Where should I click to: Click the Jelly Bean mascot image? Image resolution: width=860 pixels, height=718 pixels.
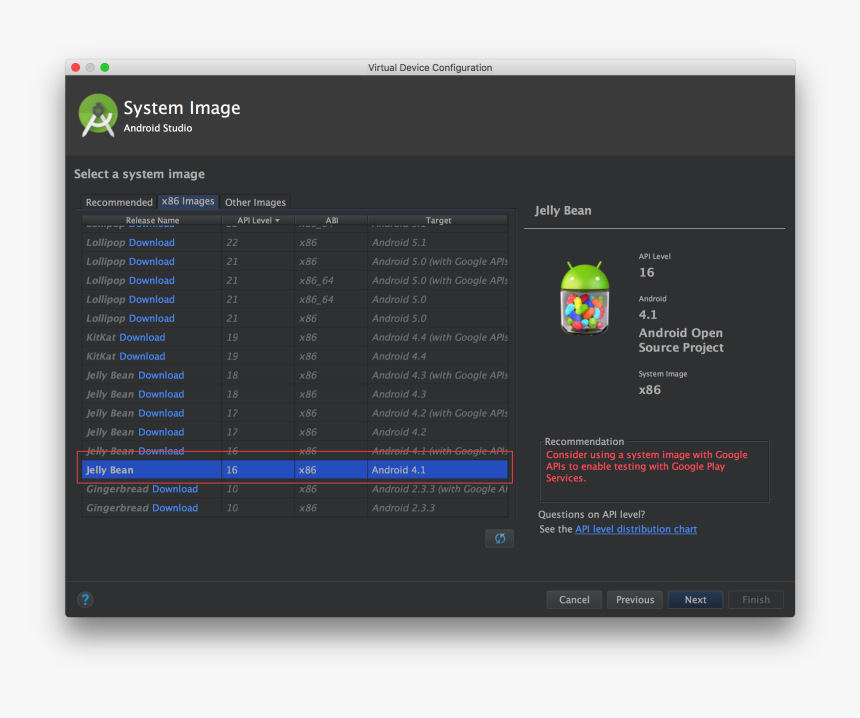[x=584, y=295]
